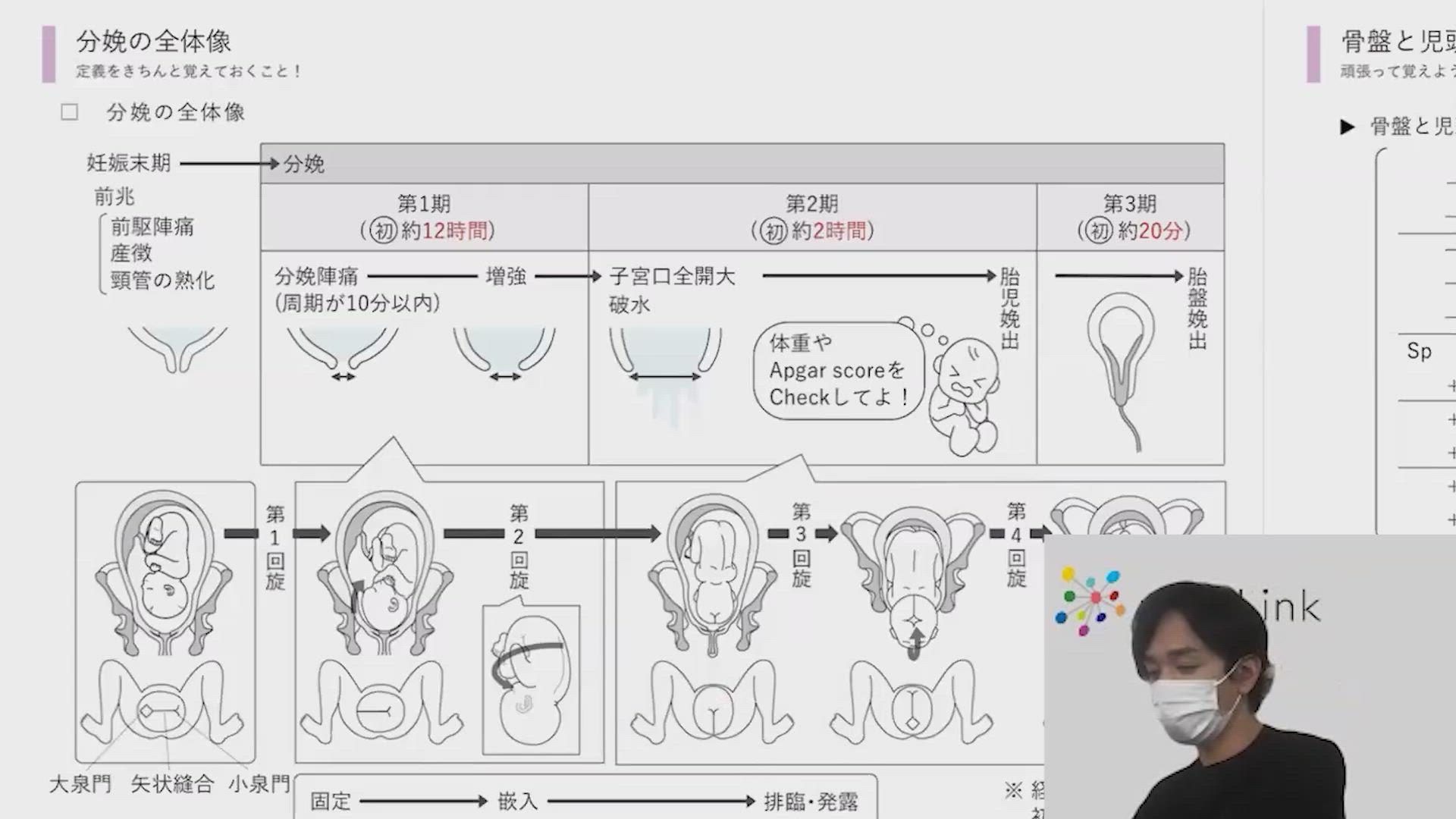The width and height of the screenshot is (1456, 819).
Task: Click the 大泉門 label
Action: (80, 784)
